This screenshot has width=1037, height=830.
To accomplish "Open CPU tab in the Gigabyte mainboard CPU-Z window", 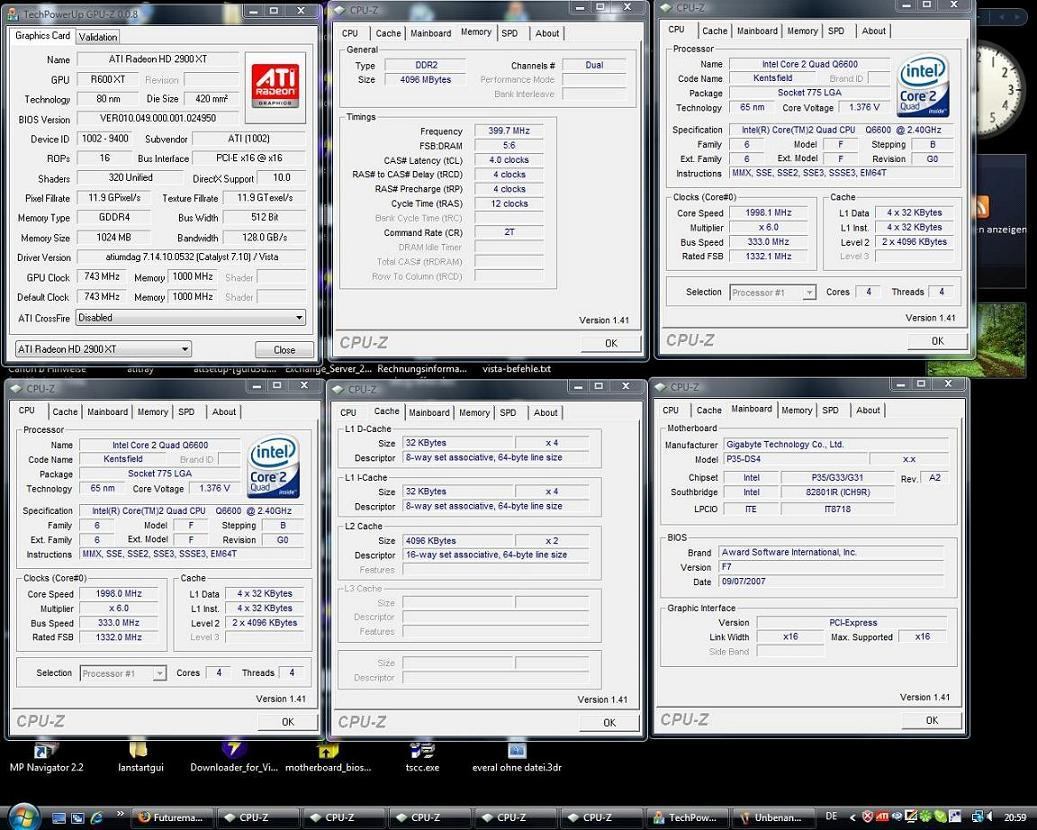I will pos(671,410).
